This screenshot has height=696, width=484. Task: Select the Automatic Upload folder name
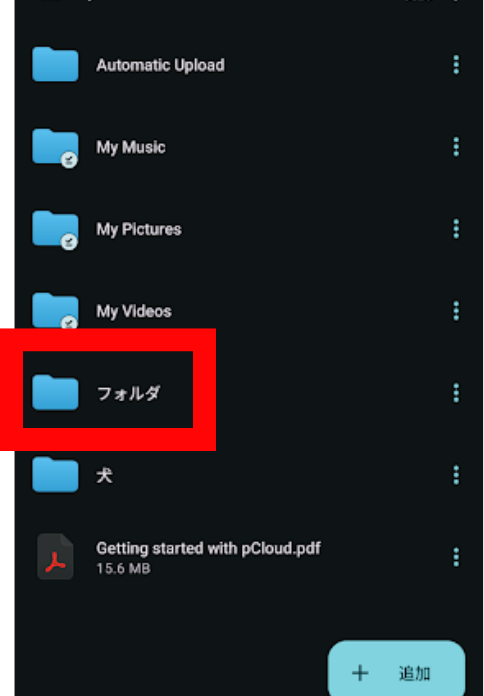[160, 66]
